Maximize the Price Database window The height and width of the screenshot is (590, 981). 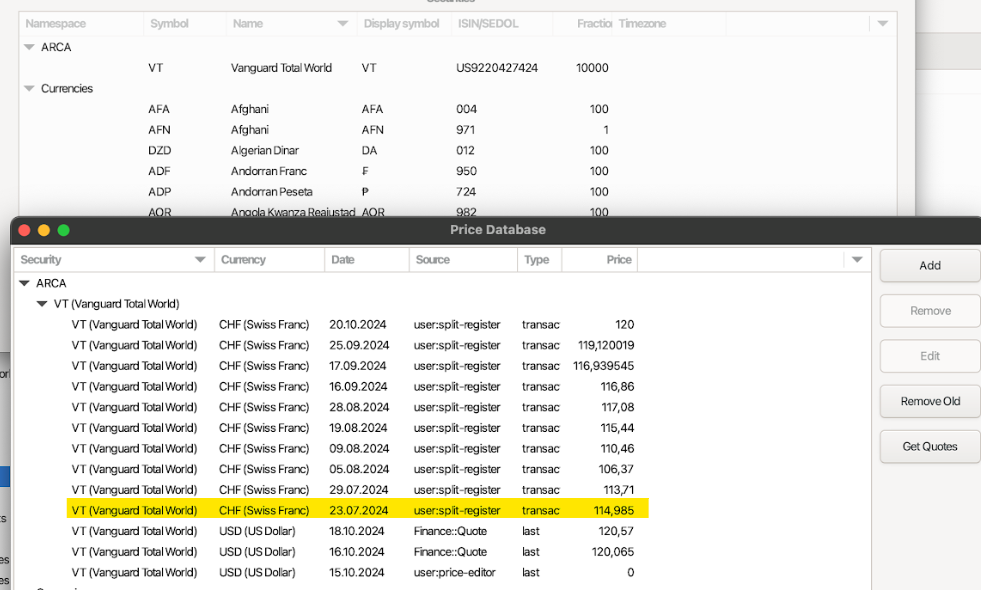click(63, 230)
